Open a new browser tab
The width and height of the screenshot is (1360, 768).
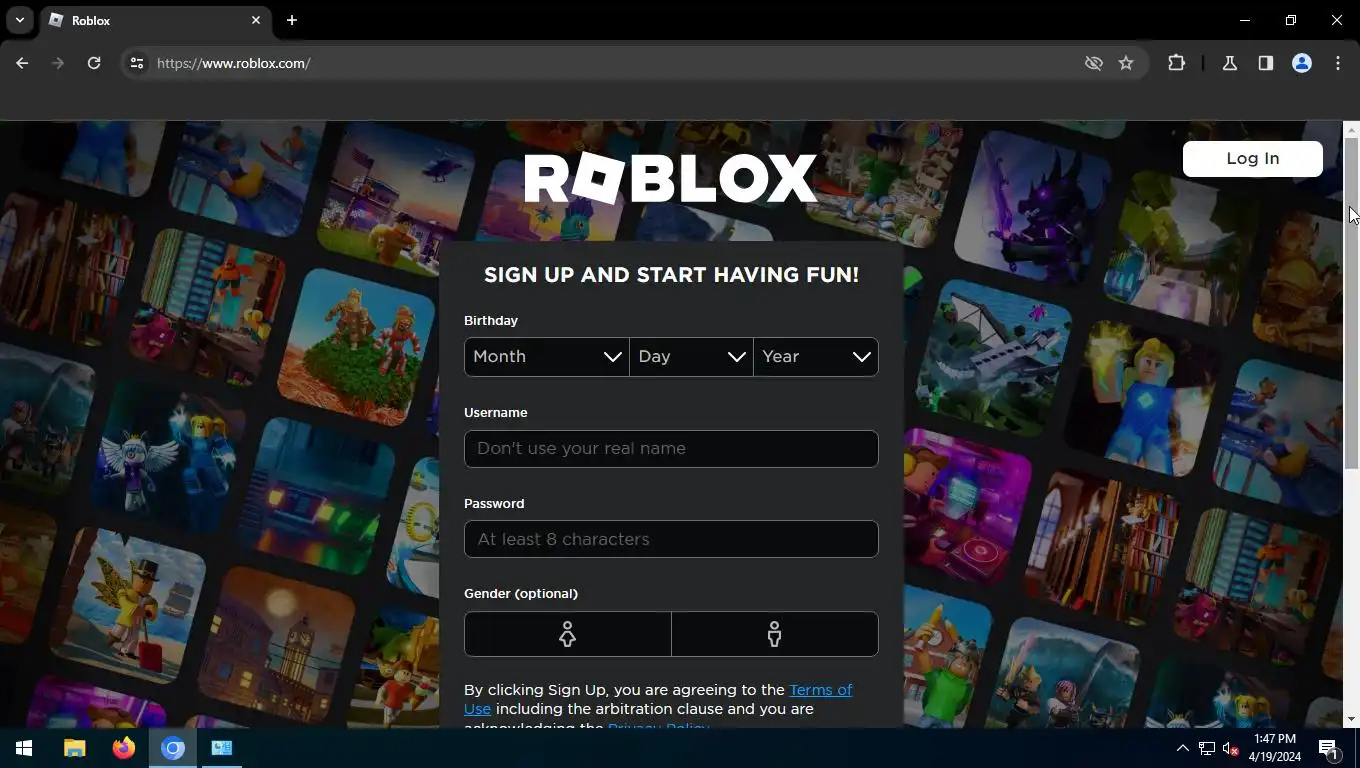point(292,20)
